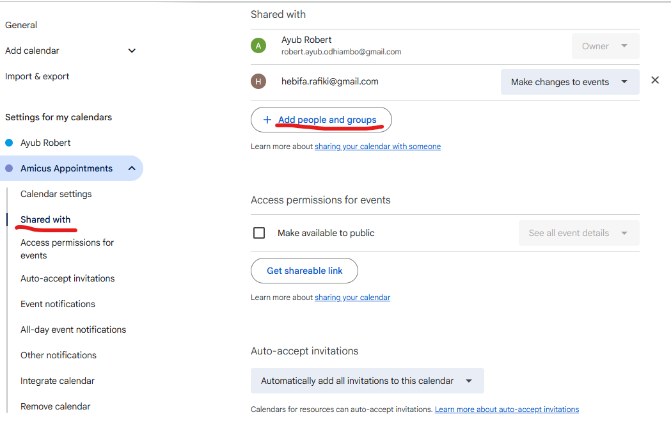This screenshot has height=421, width=671.
Task: Click hebifa.rafiki's brown avatar icon
Action: click(x=259, y=81)
